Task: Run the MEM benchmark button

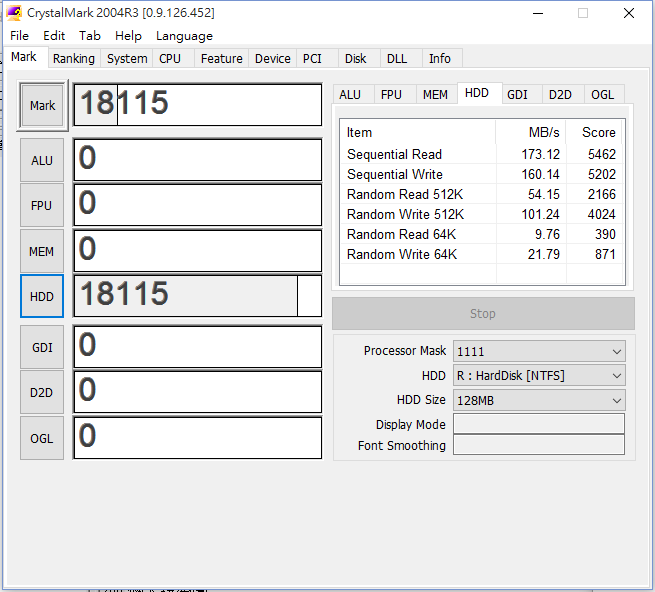Action: click(x=42, y=252)
